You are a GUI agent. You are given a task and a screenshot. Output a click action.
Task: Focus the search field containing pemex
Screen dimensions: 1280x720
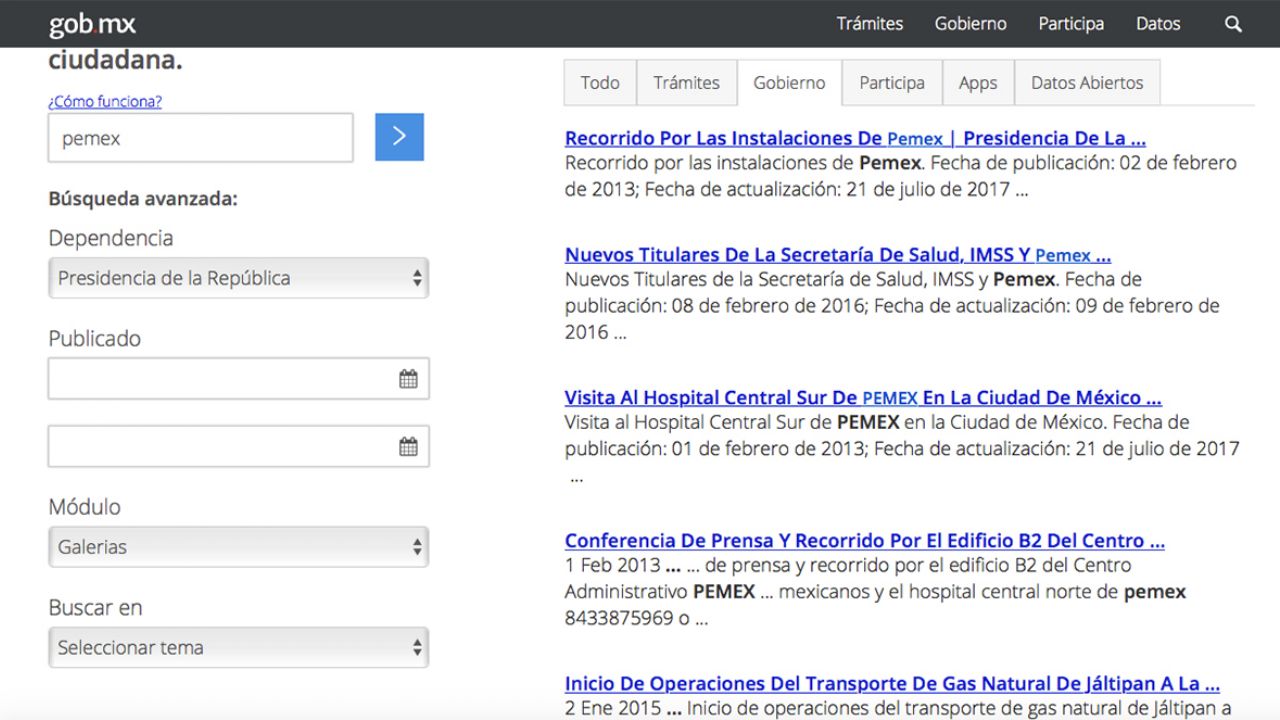click(x=201, y=138)
